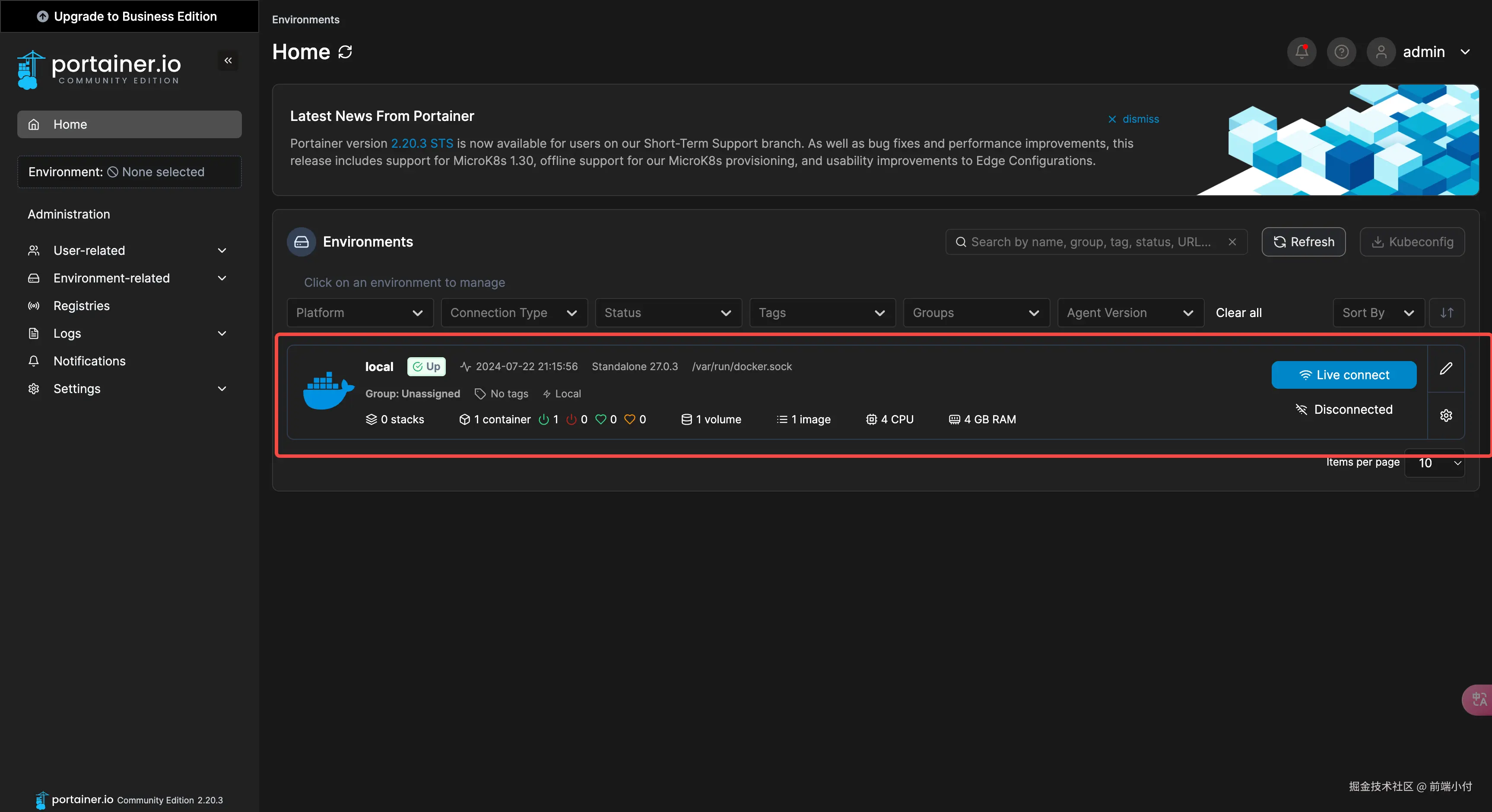Screen dimensions: 1492x812
Task: Click the notifications bell icon in header
Action: point(1302,52)
